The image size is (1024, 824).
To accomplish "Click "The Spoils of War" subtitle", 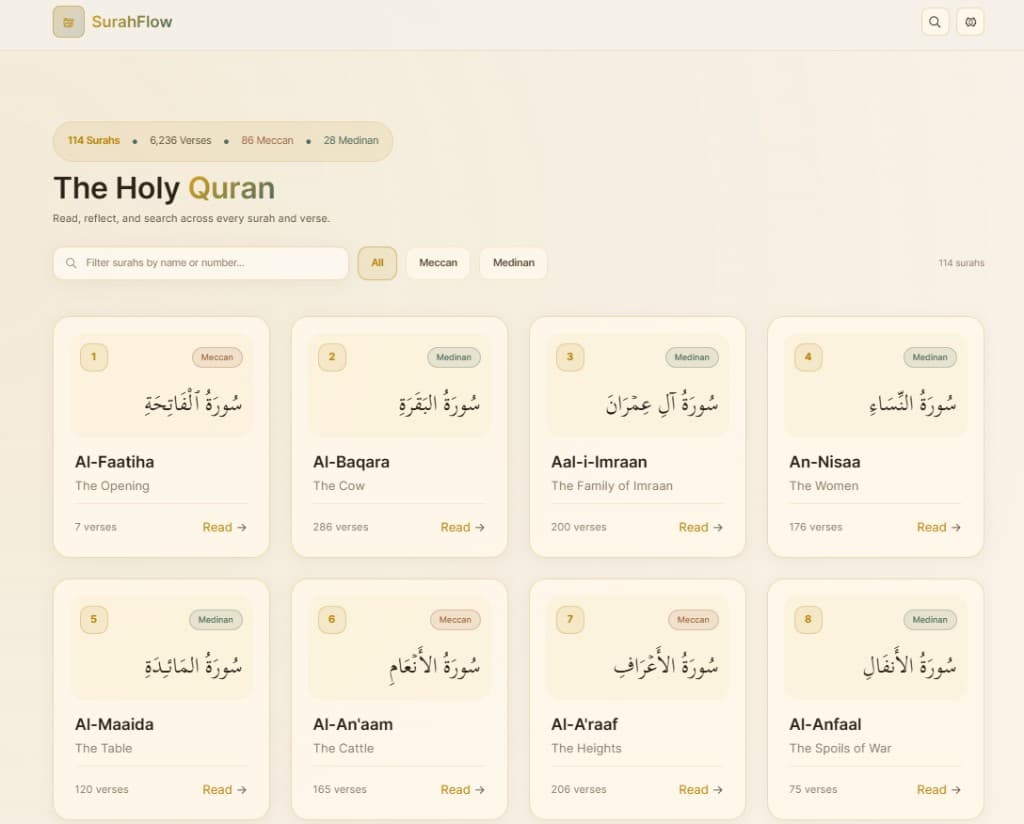I will coord(840,748).
